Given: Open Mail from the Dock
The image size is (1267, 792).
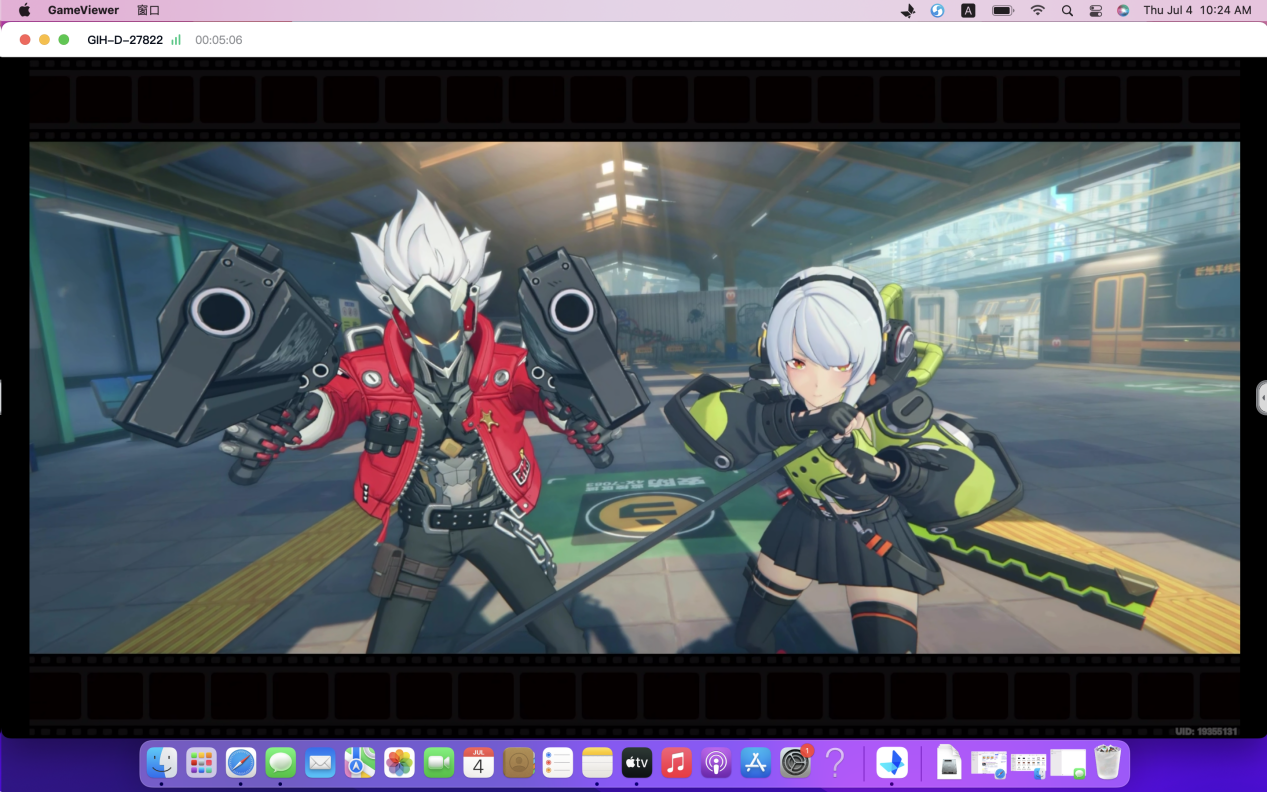Looking at the screenshot, I should coord(320,763).
